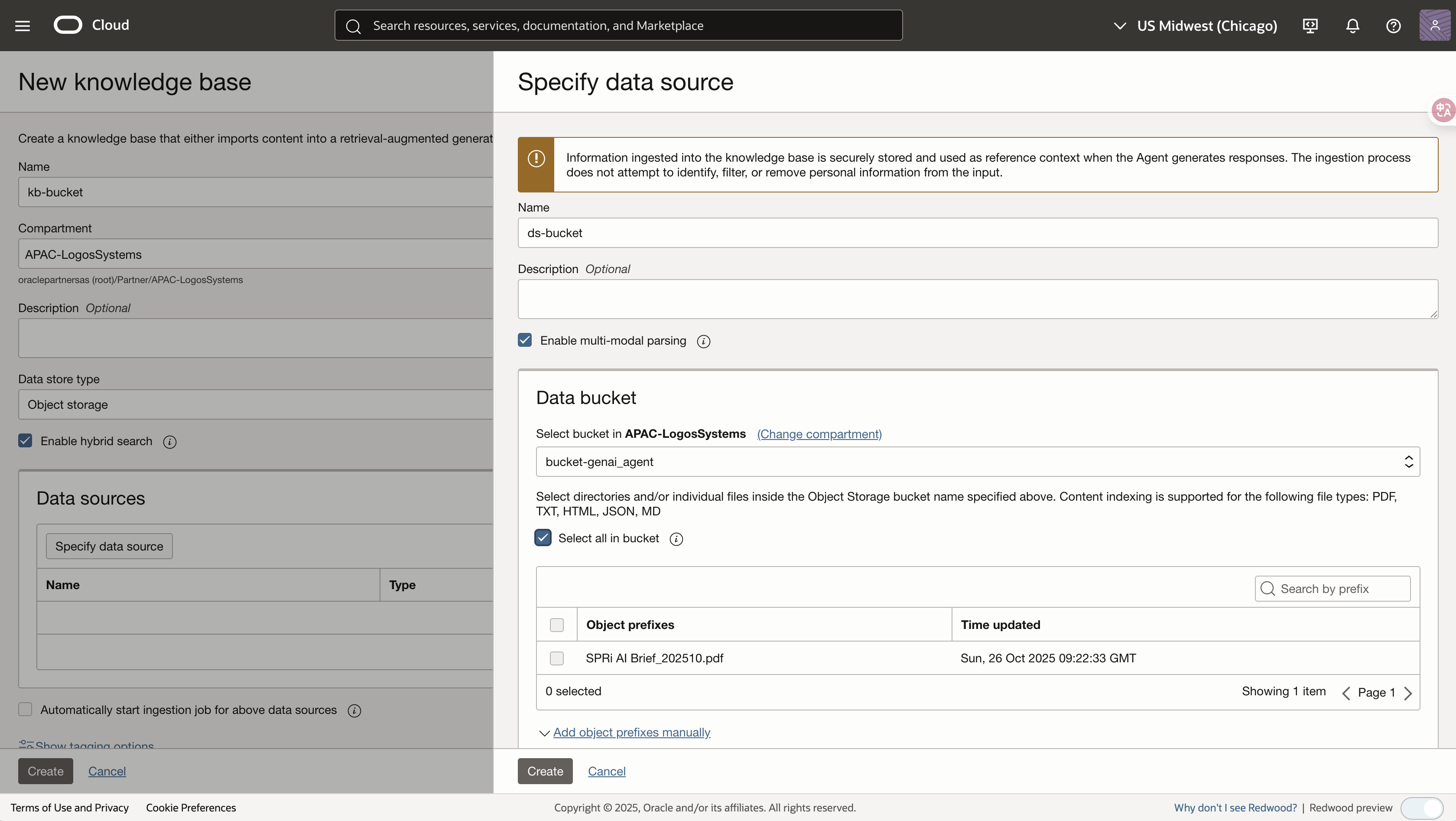Open the help question mark icon
The width and height of the screenshot is (1456, 821).
[x=1394, y=26]
